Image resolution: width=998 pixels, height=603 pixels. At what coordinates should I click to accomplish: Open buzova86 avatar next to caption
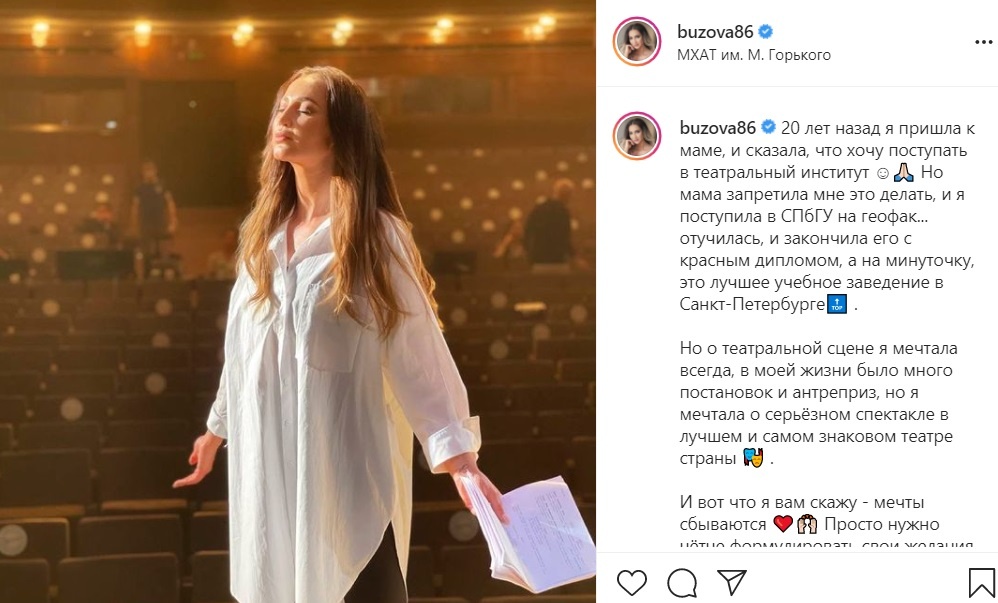coord(636,136)
